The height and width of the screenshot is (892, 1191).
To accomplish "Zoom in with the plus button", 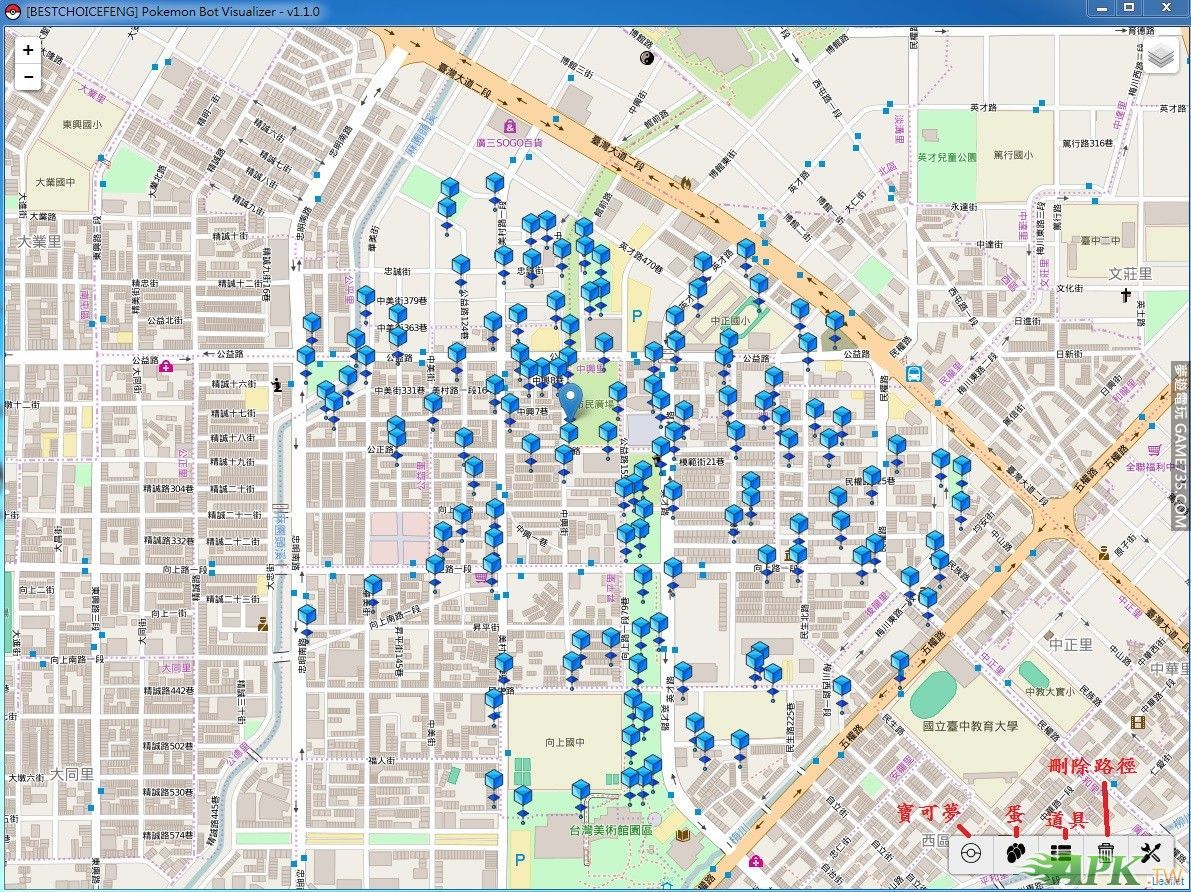I will point(28,50).
